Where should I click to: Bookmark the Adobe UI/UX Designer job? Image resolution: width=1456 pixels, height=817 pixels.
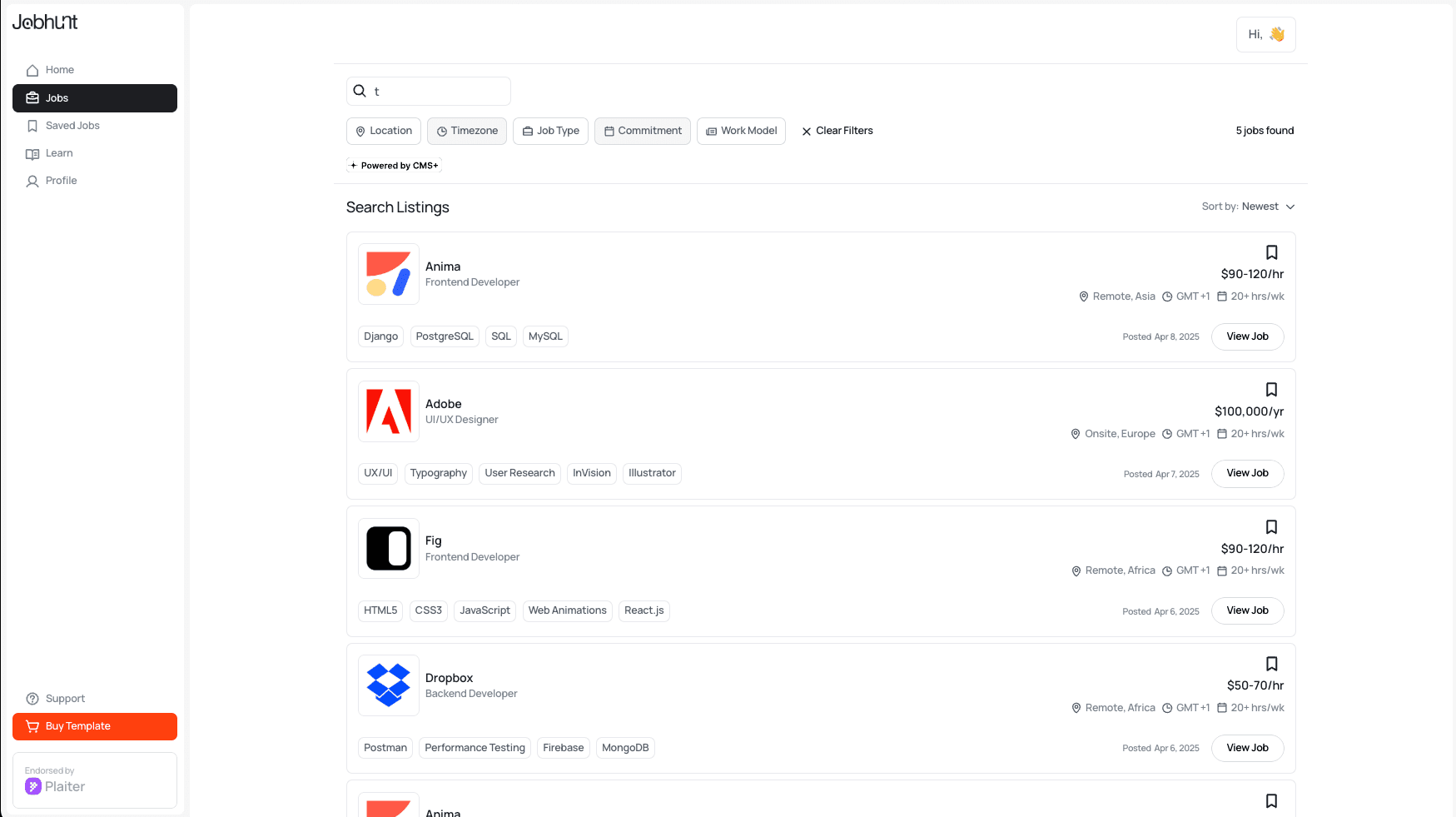[1271, 389]
